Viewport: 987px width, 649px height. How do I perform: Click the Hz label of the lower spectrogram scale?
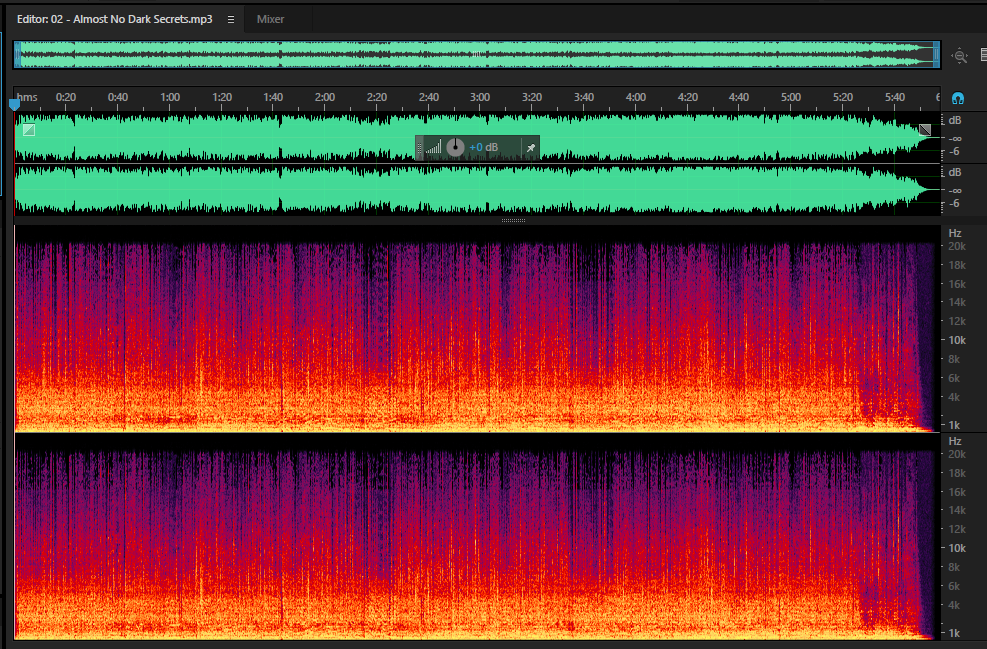tap(955, 441)
